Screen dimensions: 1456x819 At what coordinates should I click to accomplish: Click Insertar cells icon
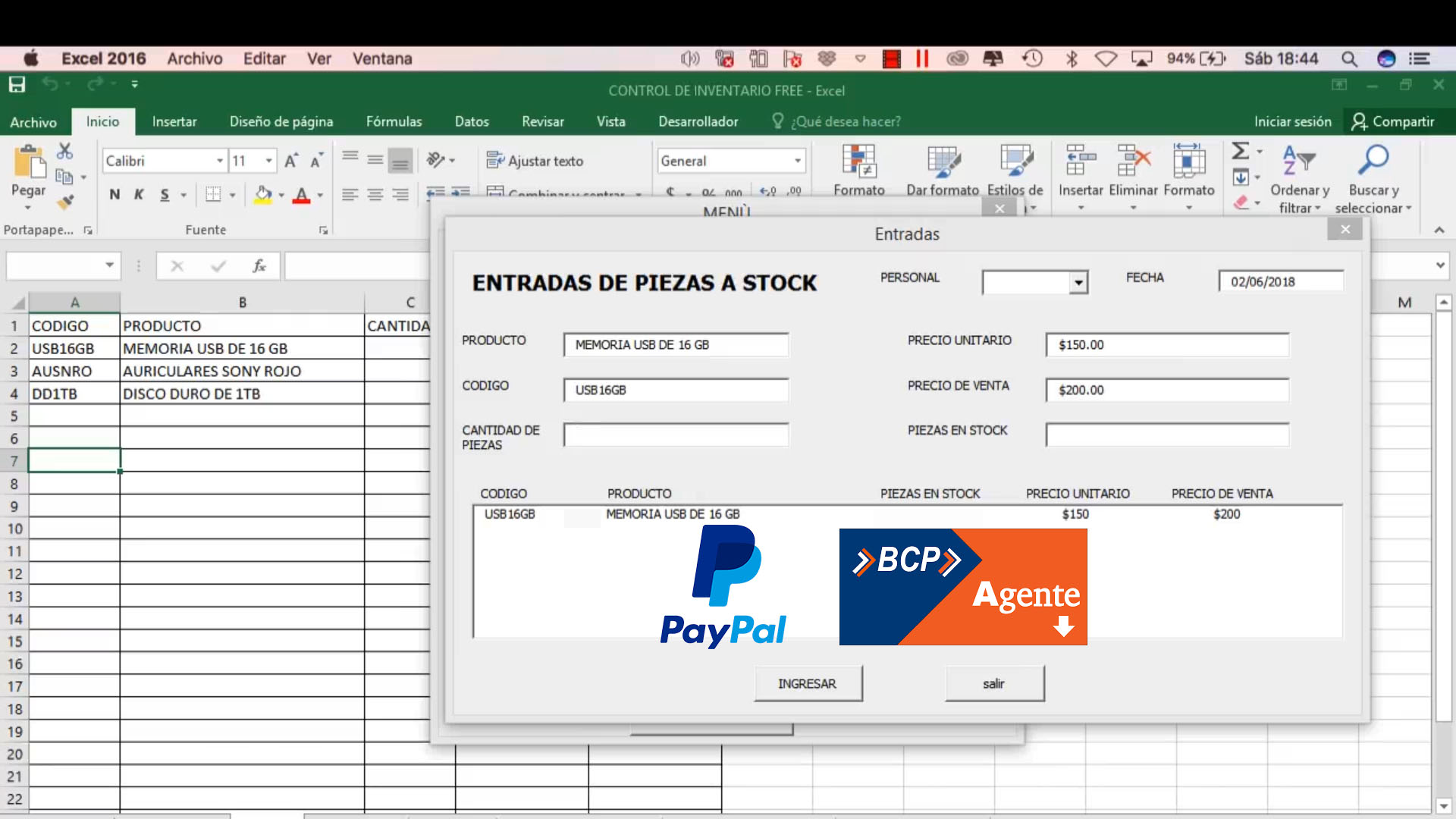click(x=1081, y=160)
